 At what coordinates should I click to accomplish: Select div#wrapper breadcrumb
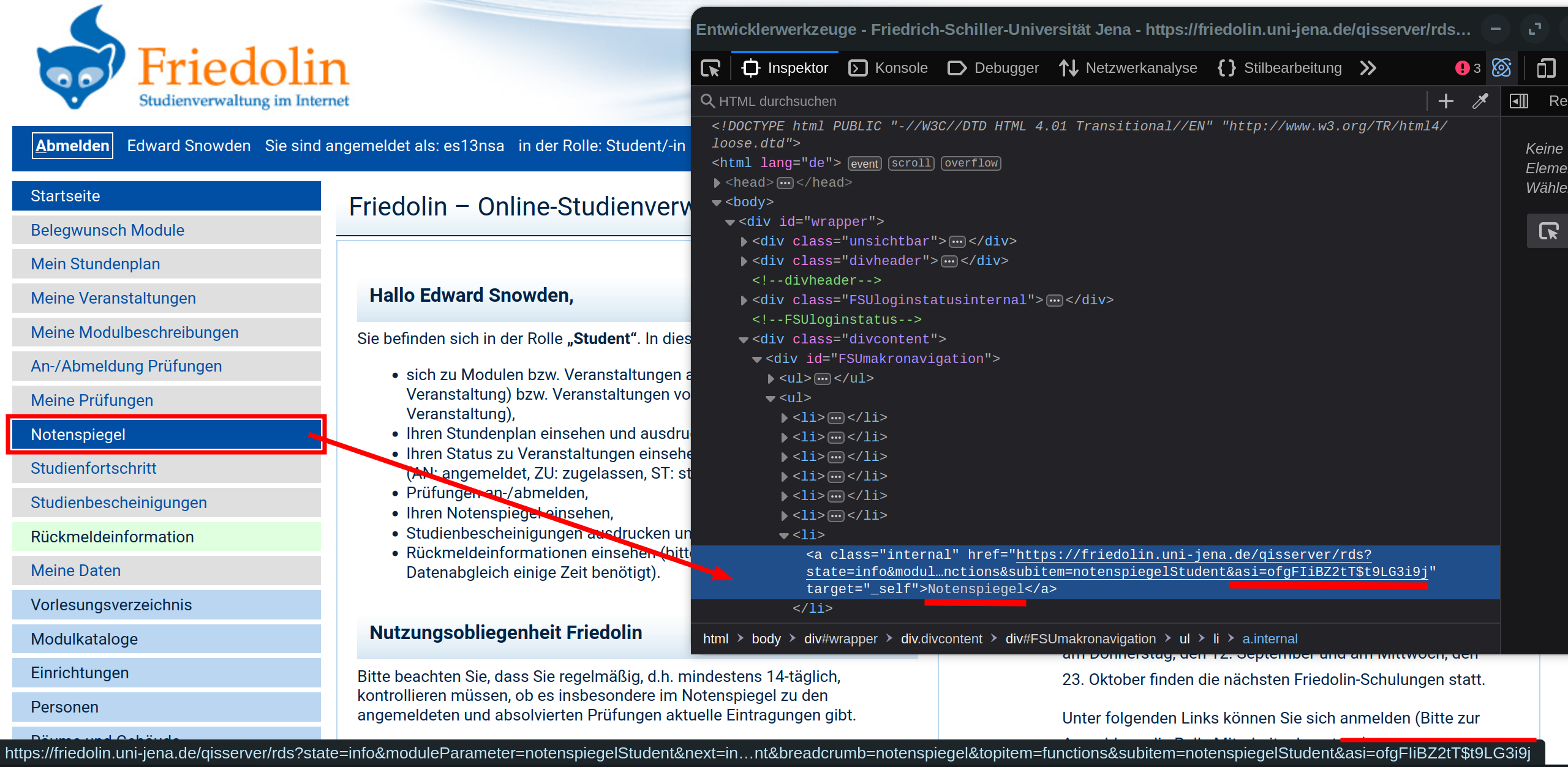point(840,638)
